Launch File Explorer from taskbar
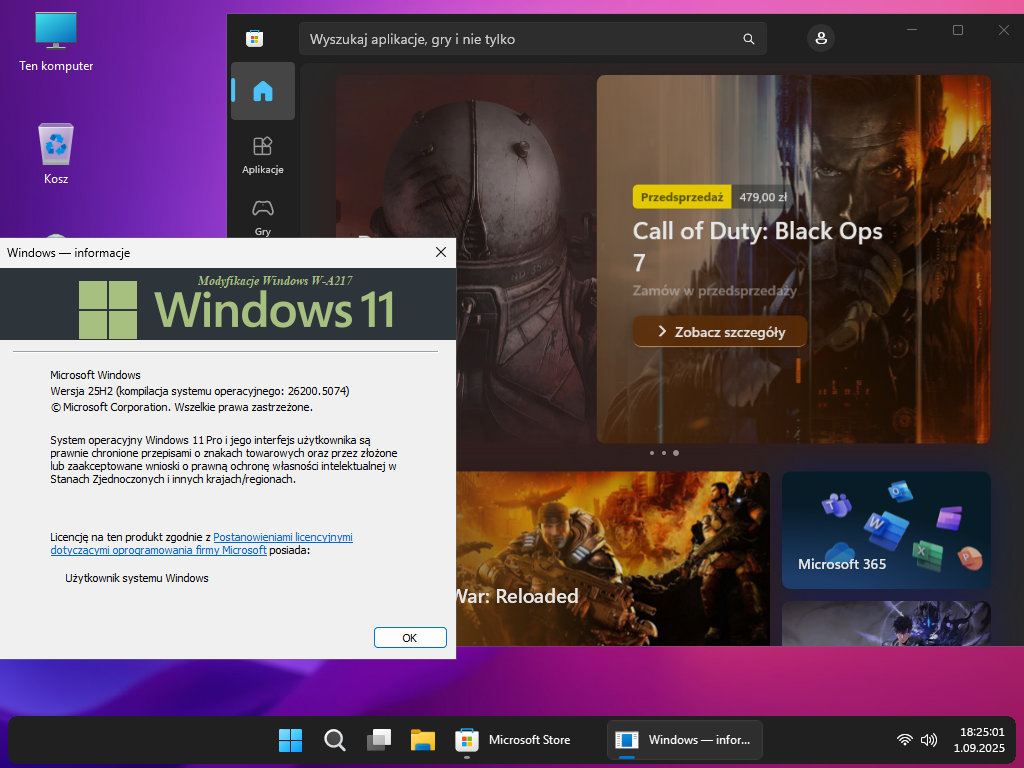Image resolution: width=1024 pixels, height=768 pixels. [x=422, y=740]
